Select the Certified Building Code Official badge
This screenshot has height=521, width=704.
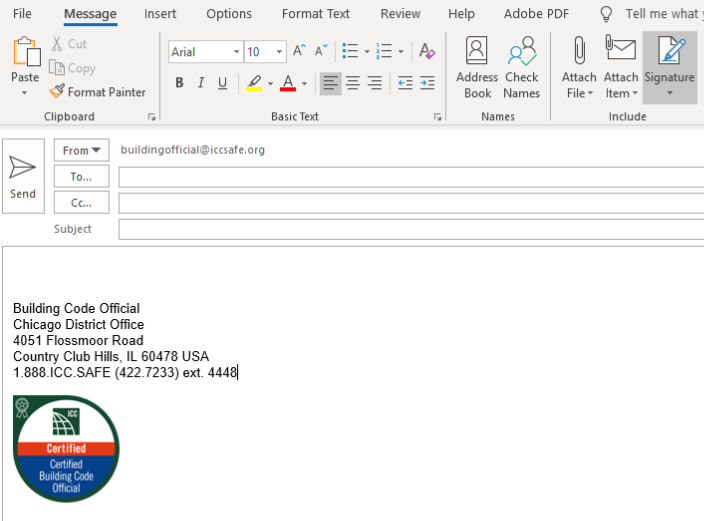point(66,449)
